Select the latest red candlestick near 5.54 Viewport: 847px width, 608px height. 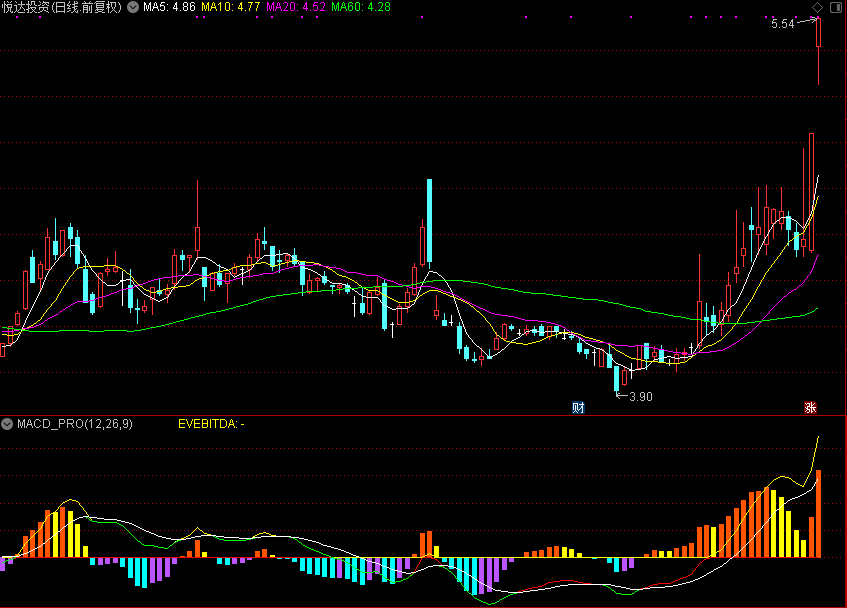[x=818, y=35]
